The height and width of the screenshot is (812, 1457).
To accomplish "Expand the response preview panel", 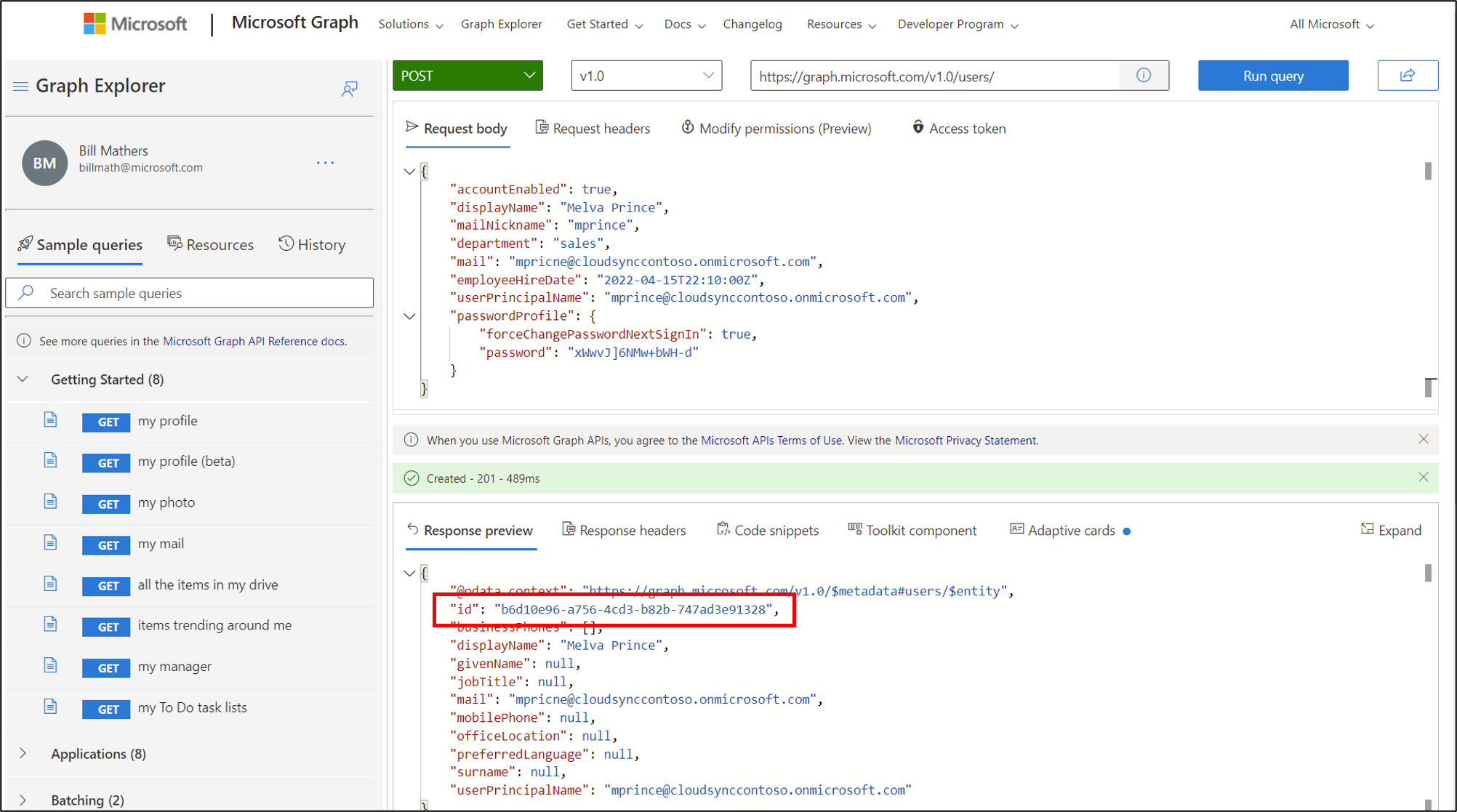I will tap(1391, 530).
